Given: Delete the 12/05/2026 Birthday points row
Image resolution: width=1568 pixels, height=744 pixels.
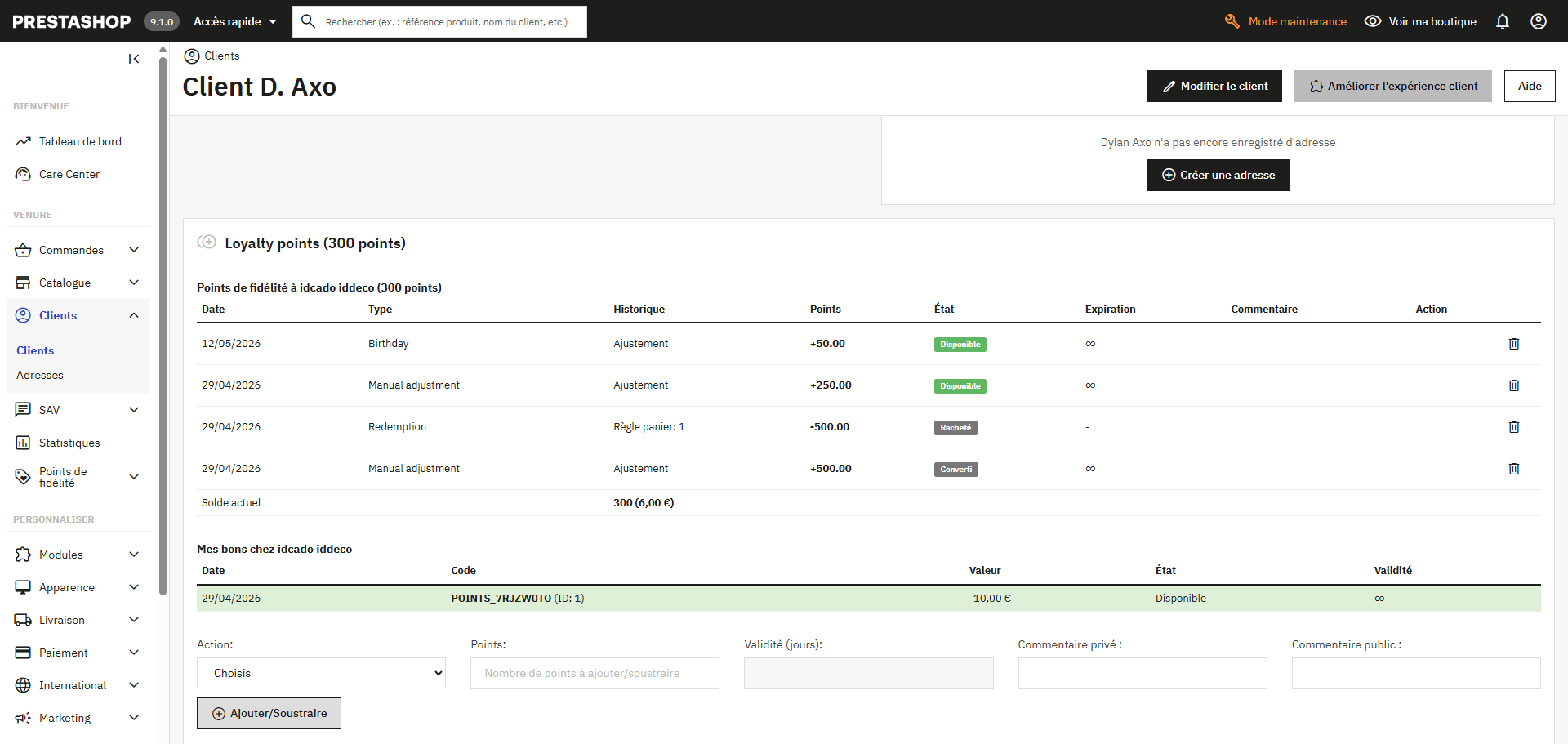Looking at the screenshot, I should (1514, 344).
